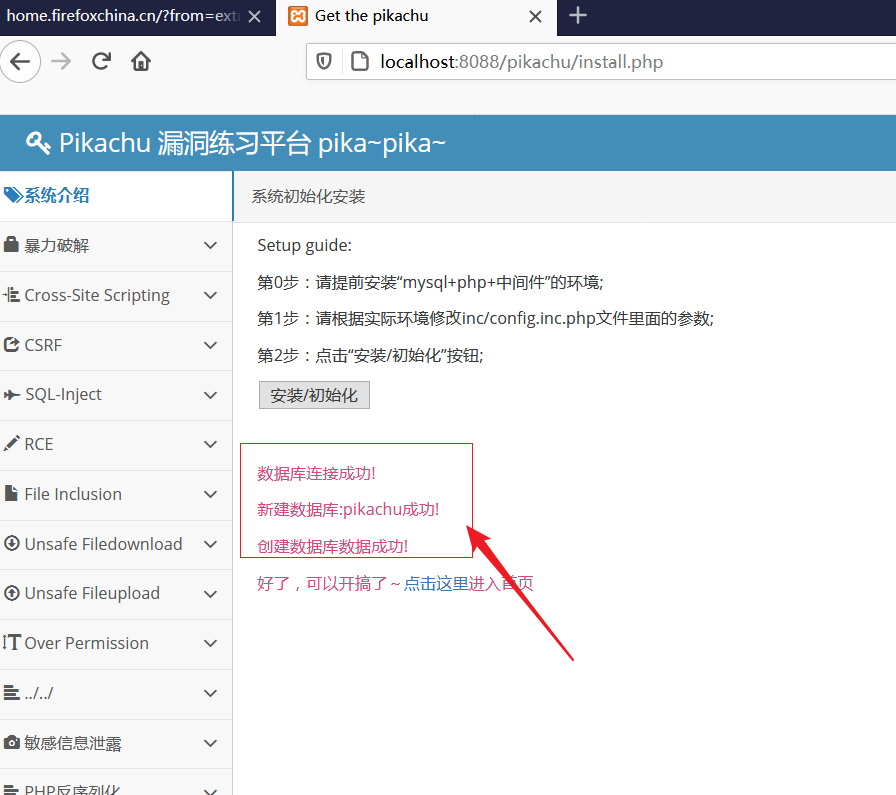Image resolution: width=896 pixels, height=795 pixels.
Task: Click the plane icon beside SQL-Inject
Action: pos(11,394)
